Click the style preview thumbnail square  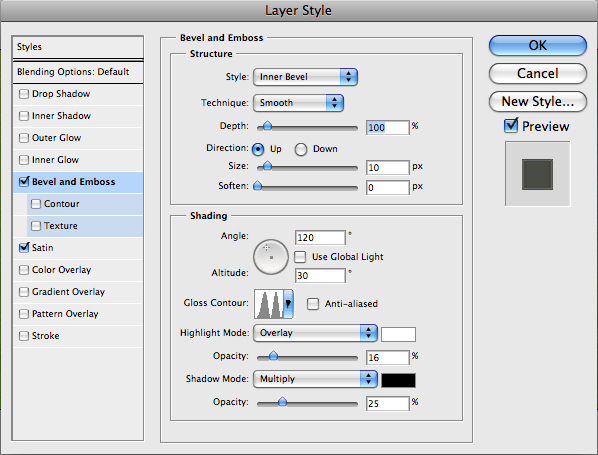(537, 174)
